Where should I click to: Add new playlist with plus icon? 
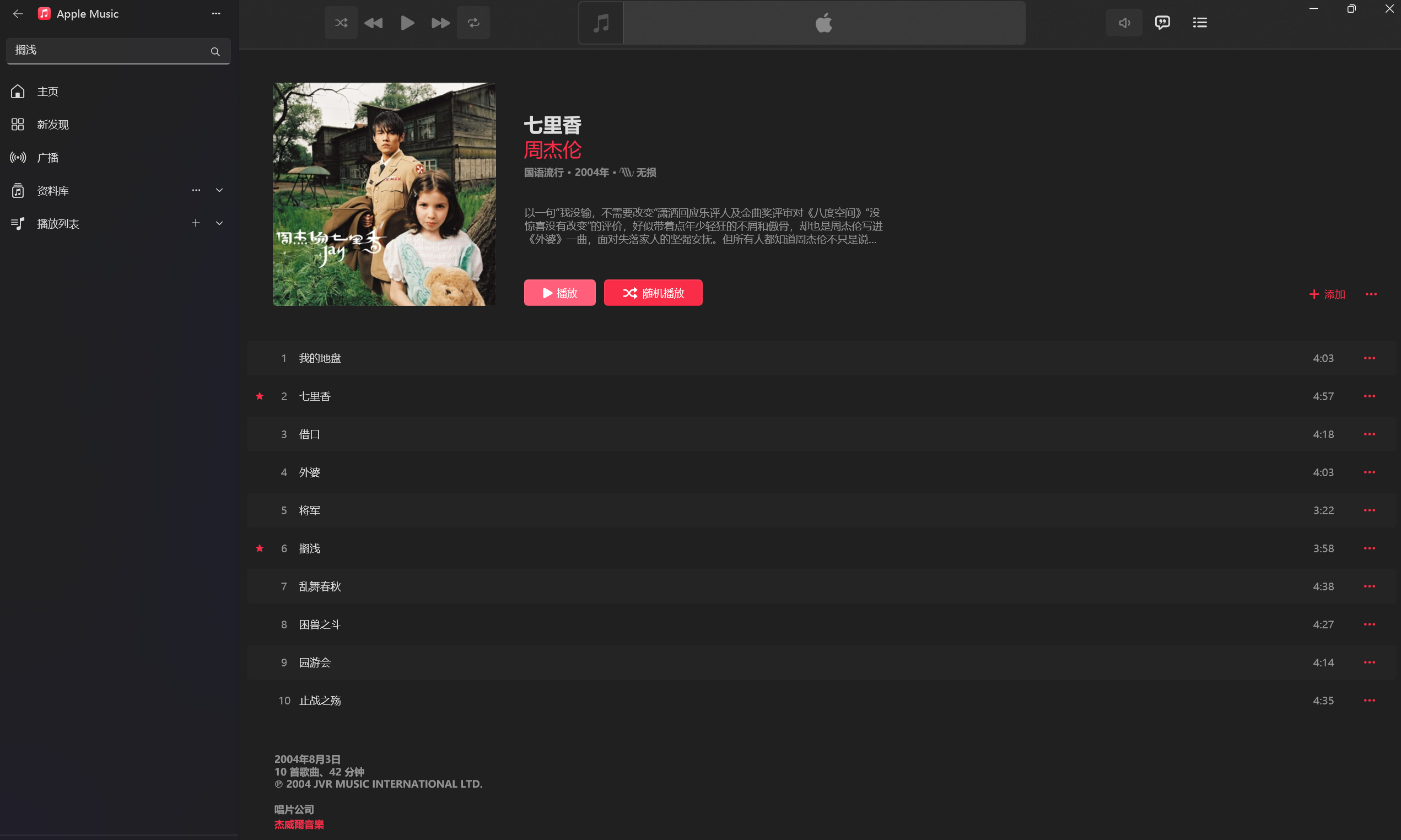pyautogui.click(x=195, y=223)
